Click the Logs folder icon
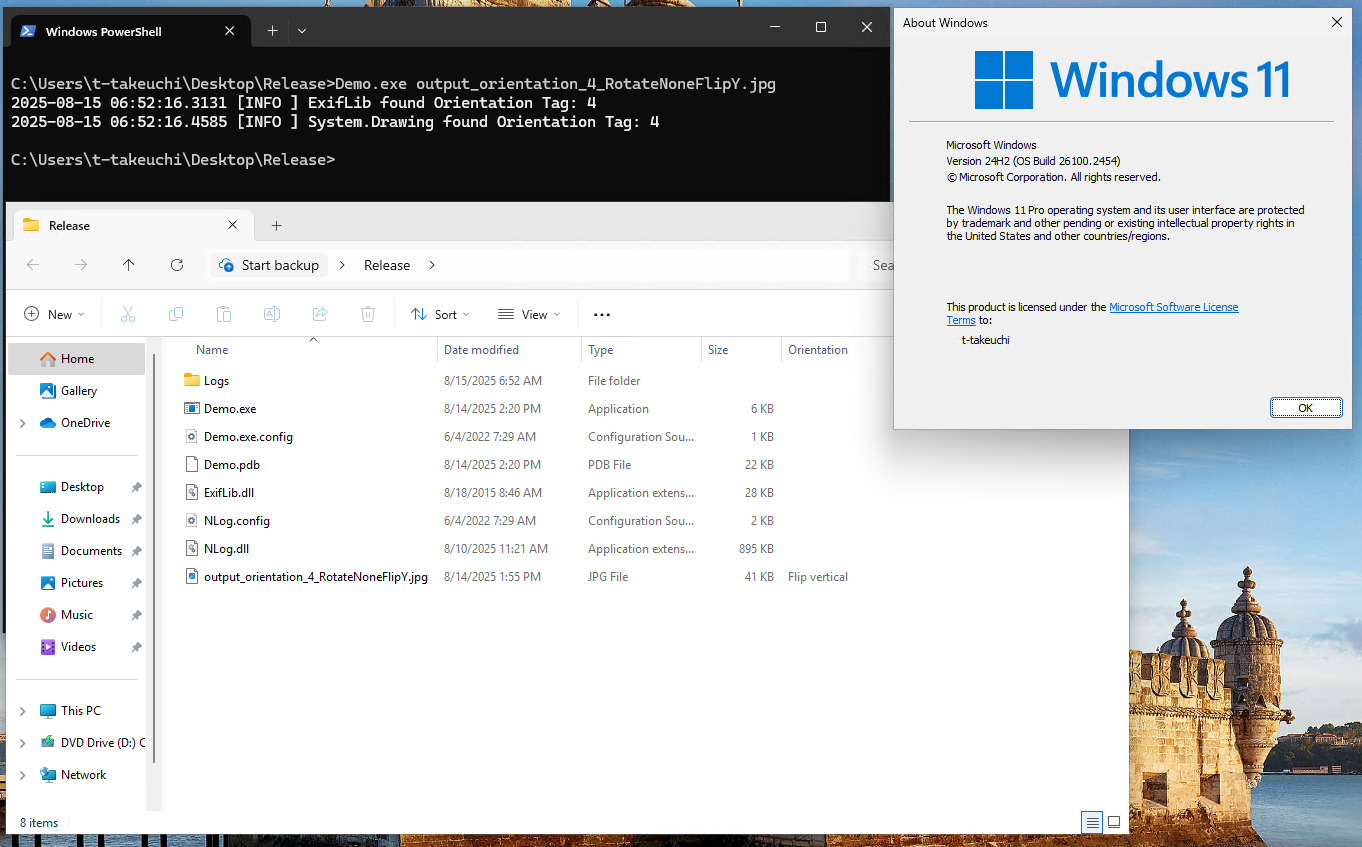 (193, 380)
